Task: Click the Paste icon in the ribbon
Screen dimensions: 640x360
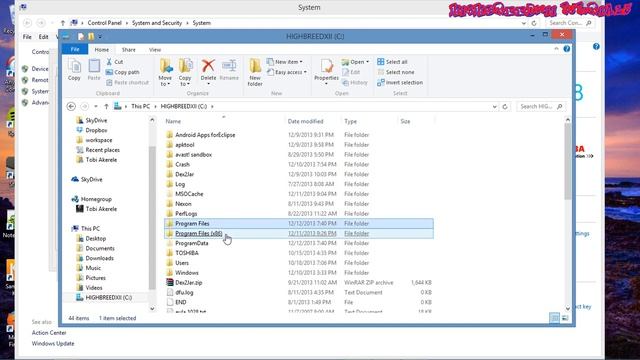Action: point(94,70)
